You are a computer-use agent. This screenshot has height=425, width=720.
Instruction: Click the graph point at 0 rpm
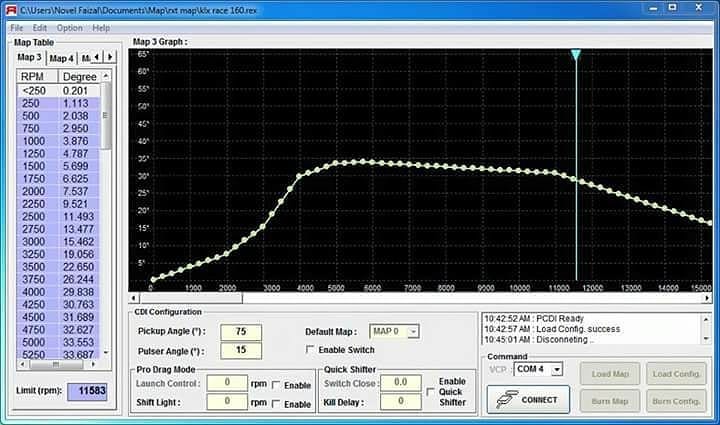tap(153, 279)
